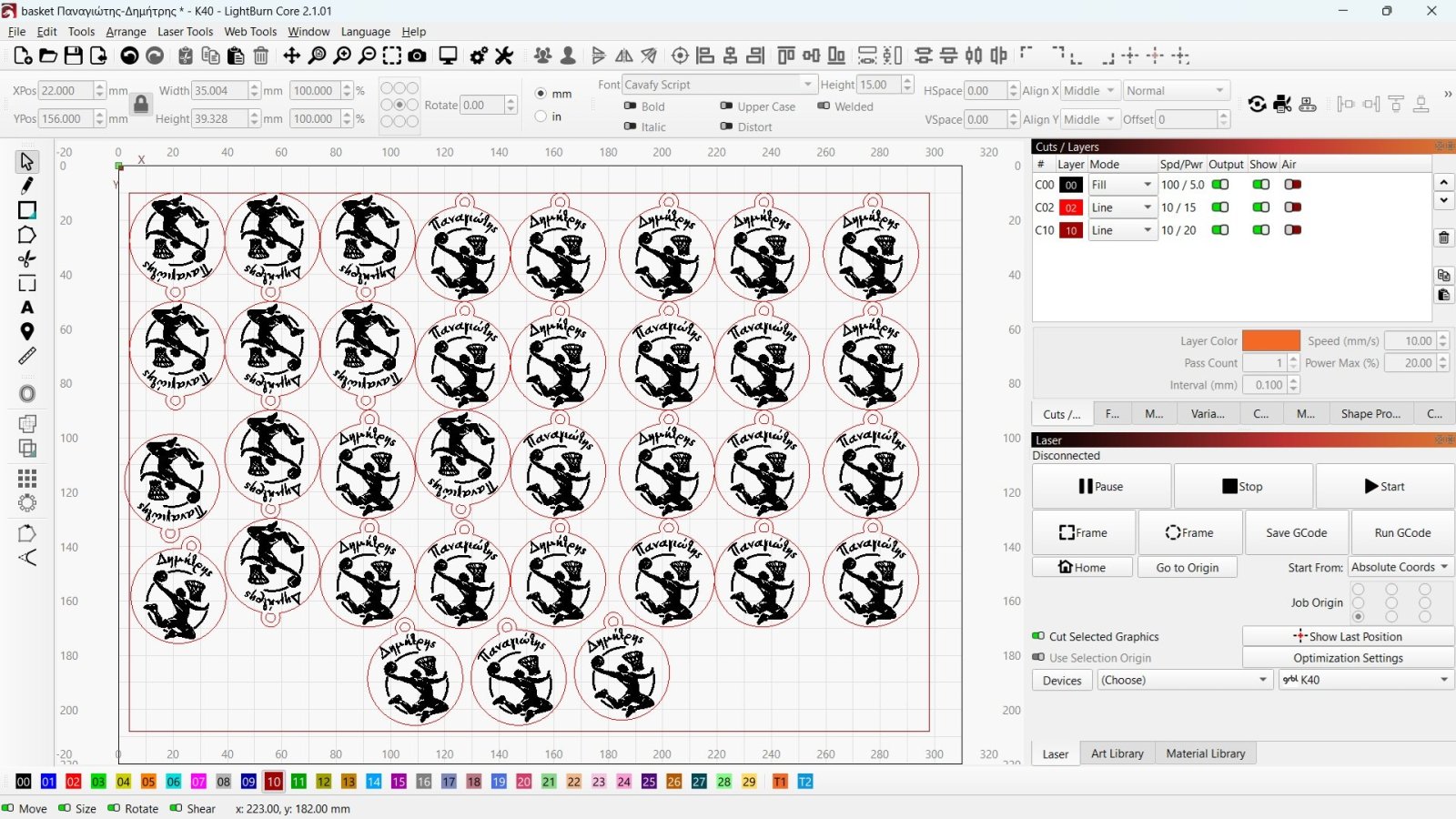Image resolution: width=1456 pixels, height=819 pixels.
Task: Open the Settings gears icon
Action: tap(479, 56)
